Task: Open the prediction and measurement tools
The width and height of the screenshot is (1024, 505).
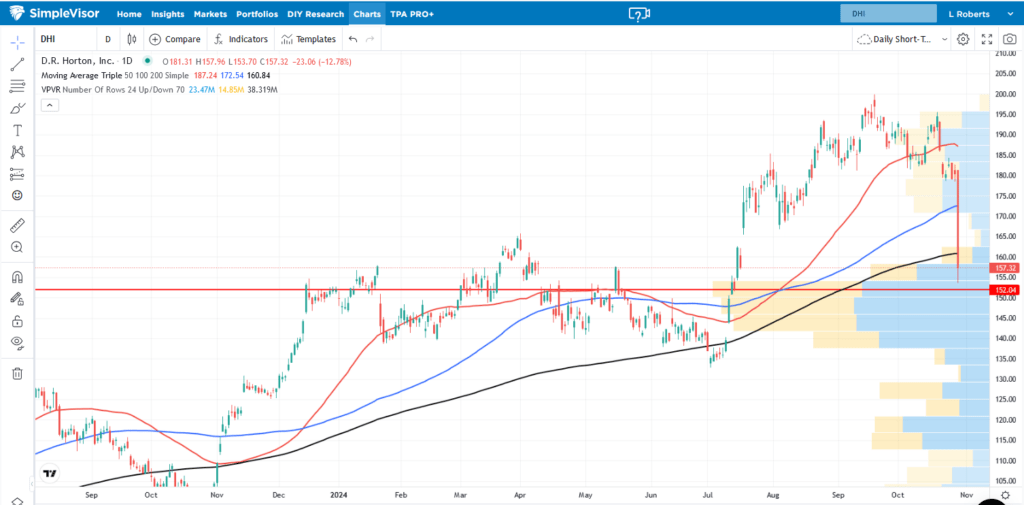Action: tap(17, 174)
